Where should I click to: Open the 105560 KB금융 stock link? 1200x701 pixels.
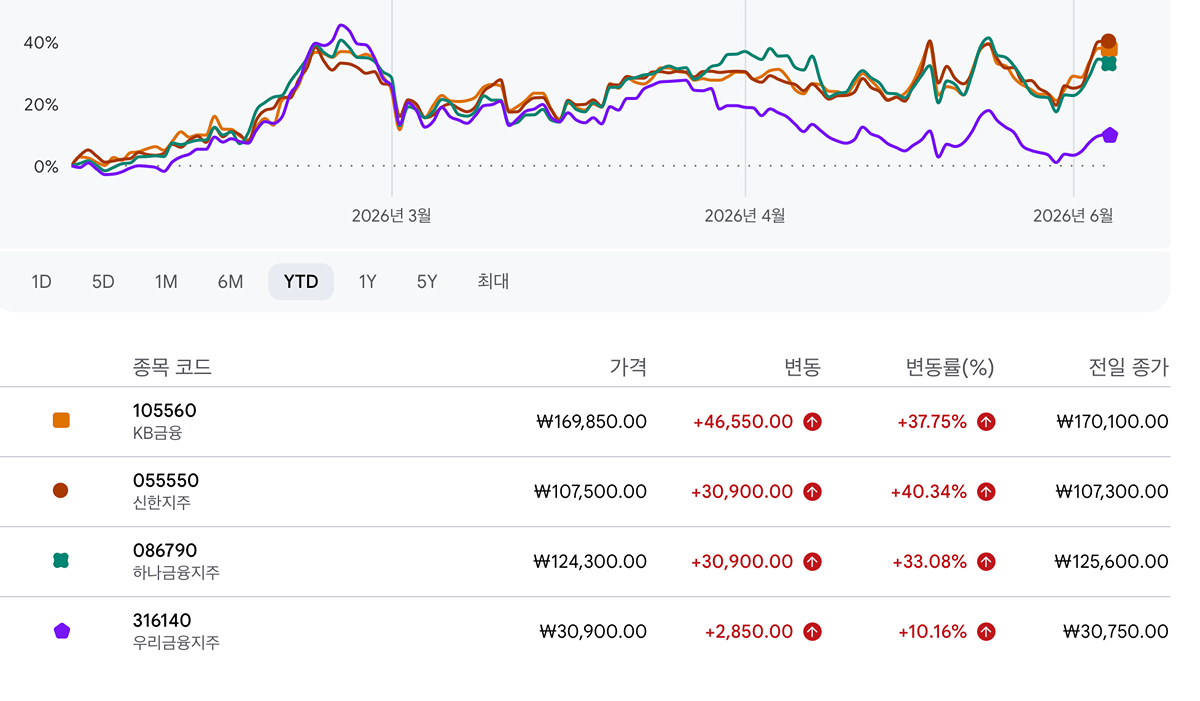pos(164,421)
